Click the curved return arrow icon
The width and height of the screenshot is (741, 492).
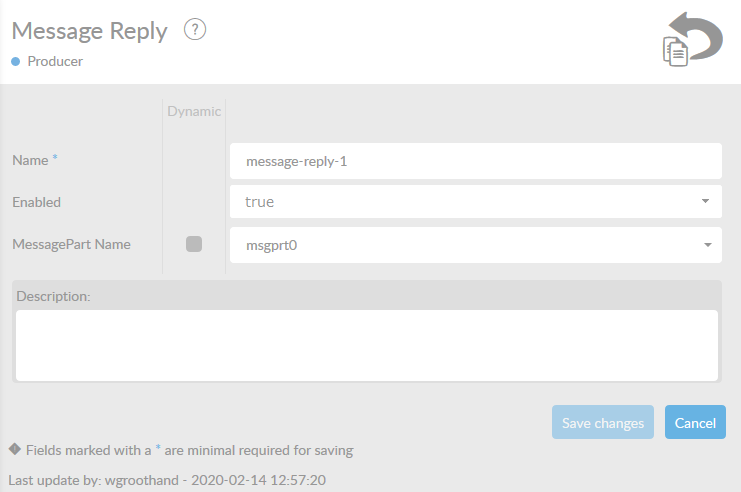pyautogui.click(x=698, y=37)
